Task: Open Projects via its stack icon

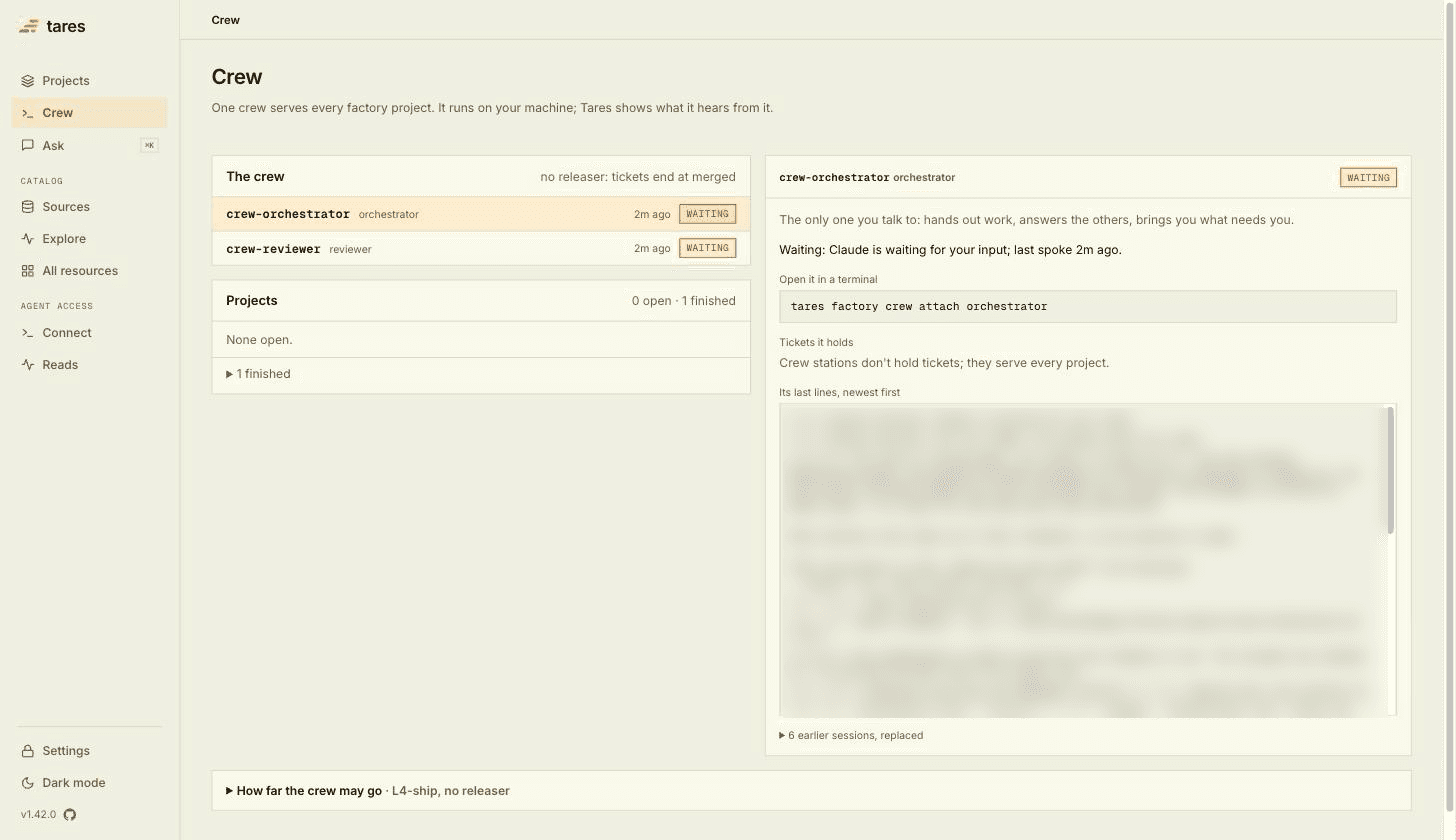Action: click(x=28, y=81)
